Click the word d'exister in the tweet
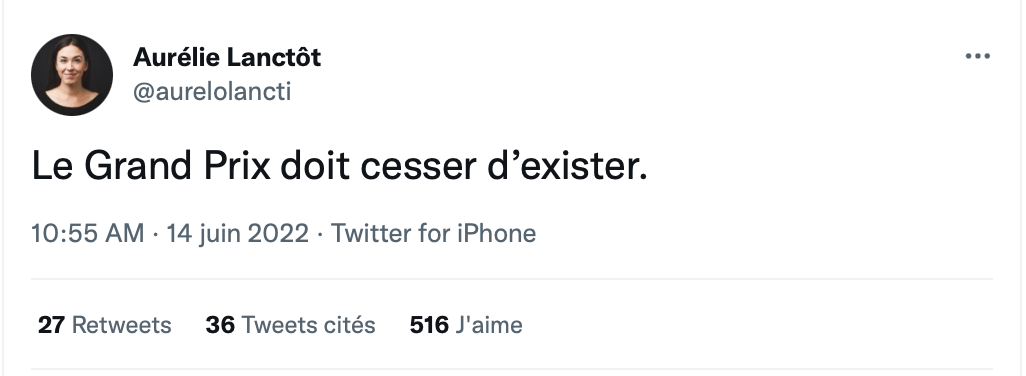 tap(567, 166)
